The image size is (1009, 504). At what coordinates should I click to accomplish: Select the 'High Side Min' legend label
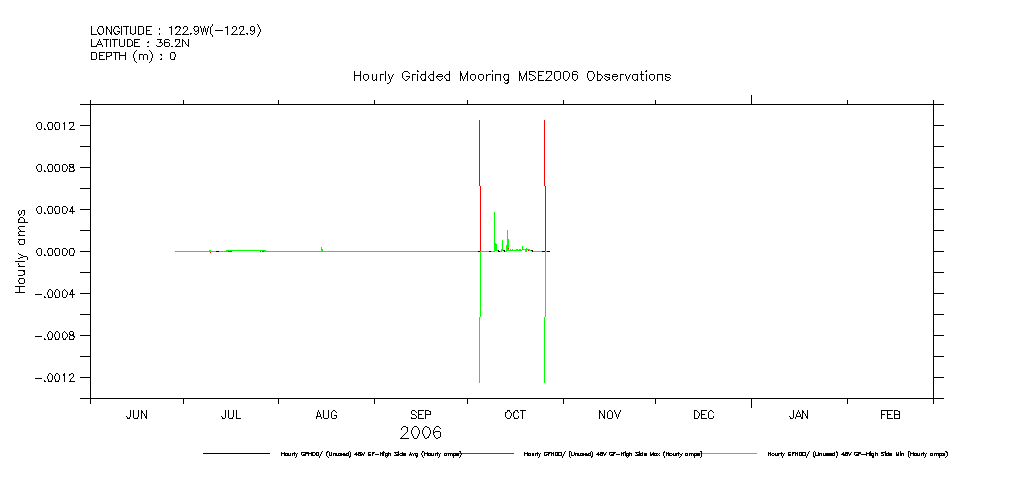click(857, 454)
